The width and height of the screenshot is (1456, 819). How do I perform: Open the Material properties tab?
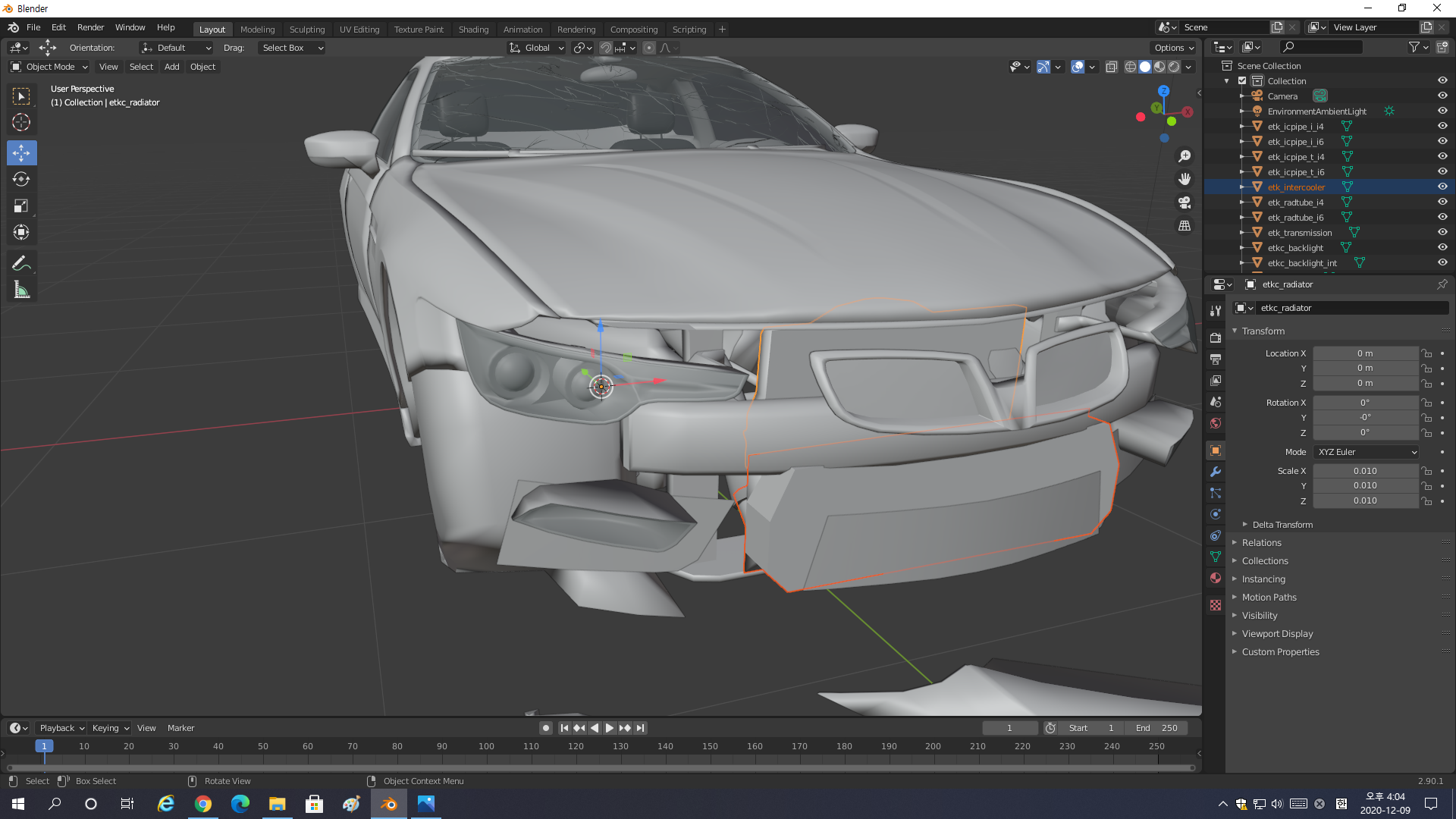click(1216, 578)
